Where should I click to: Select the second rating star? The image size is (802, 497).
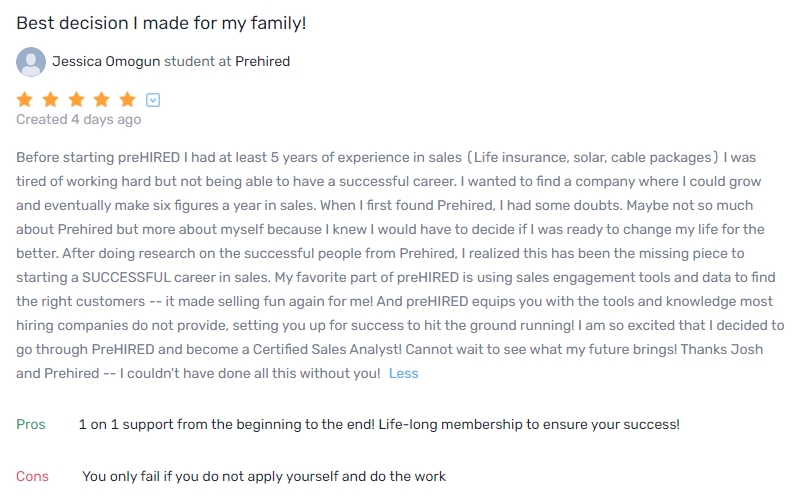pos(51,99)
